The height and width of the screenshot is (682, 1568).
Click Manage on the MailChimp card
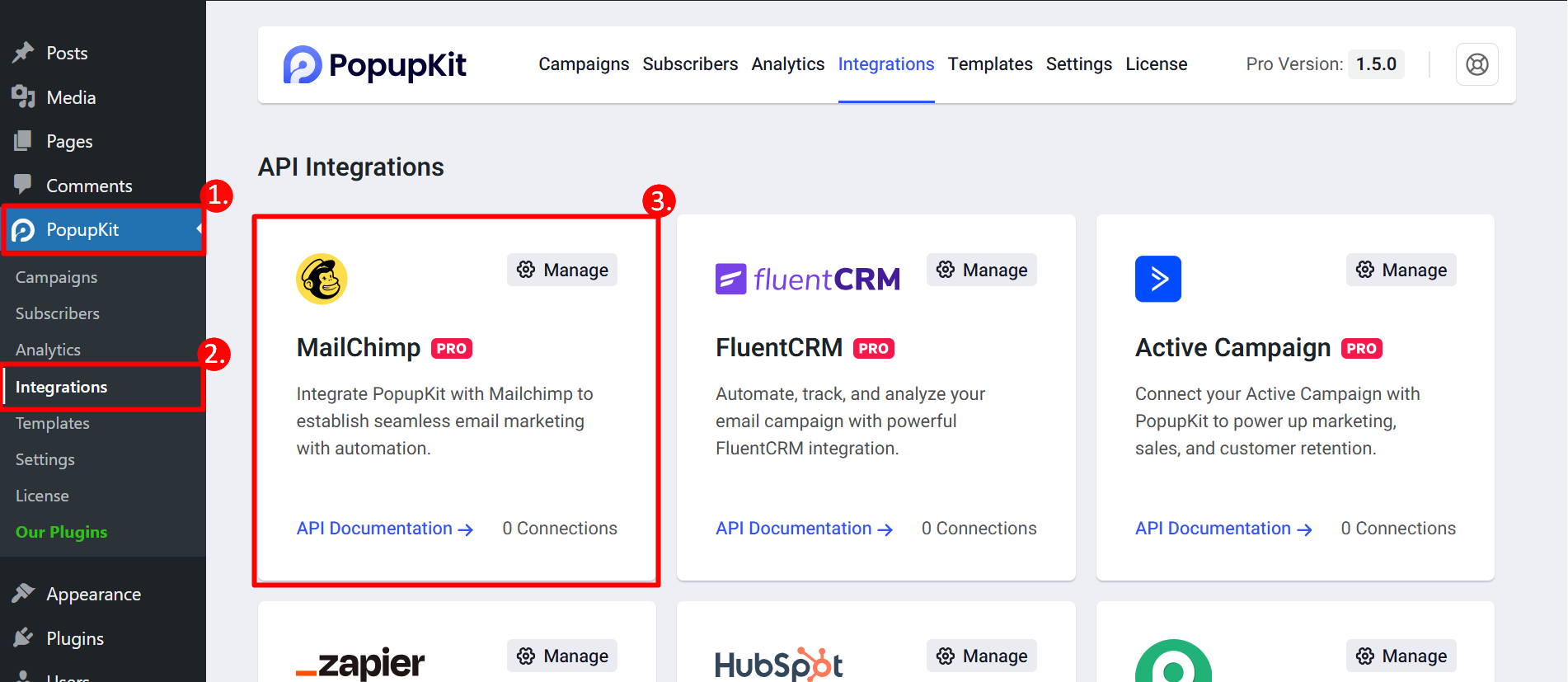[x=562, y=270]
